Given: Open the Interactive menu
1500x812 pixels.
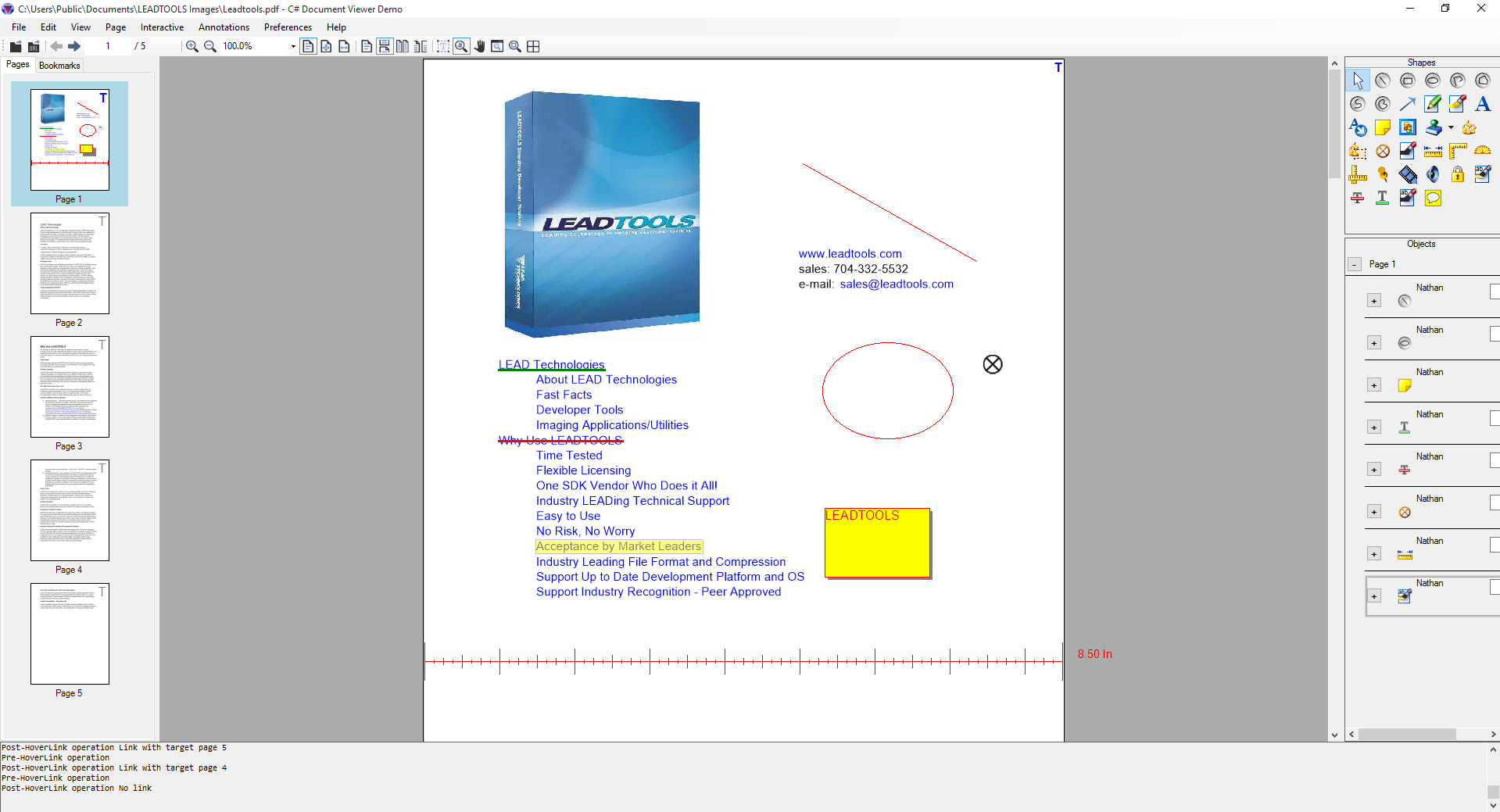Looking at the screenshot, I should click(x=162, y=27).
